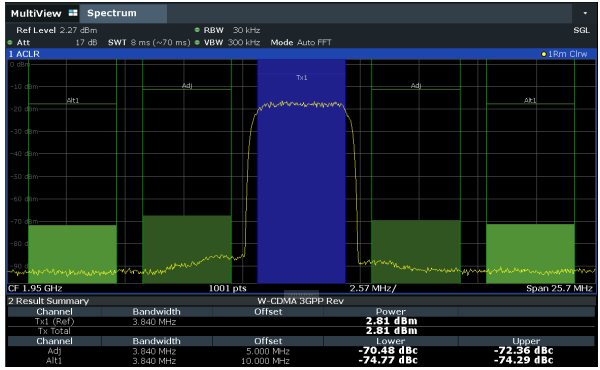
Task: Click the MultiView grid icon
Action: 73,13
